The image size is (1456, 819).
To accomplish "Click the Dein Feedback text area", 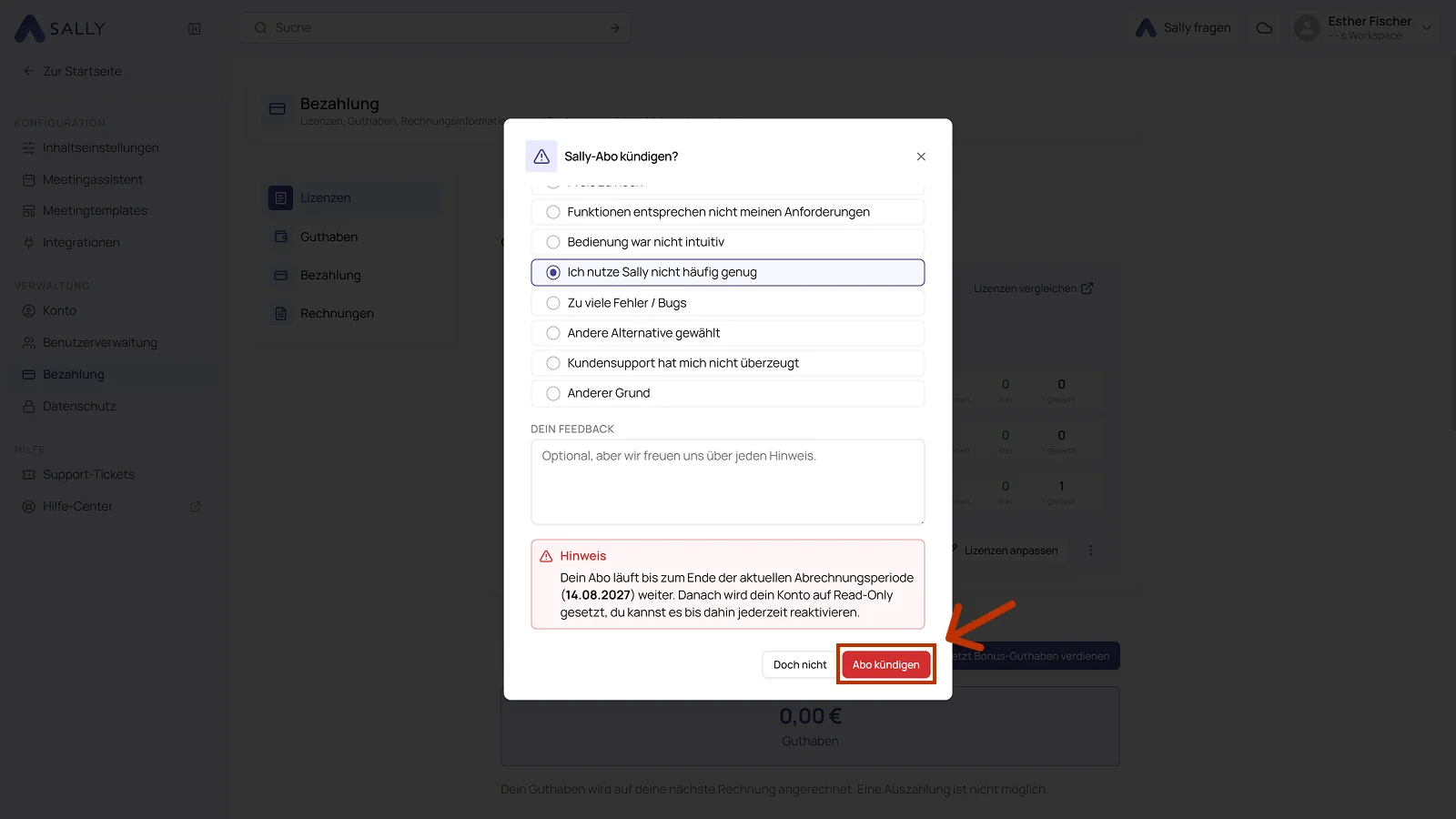I will [728, 482].
